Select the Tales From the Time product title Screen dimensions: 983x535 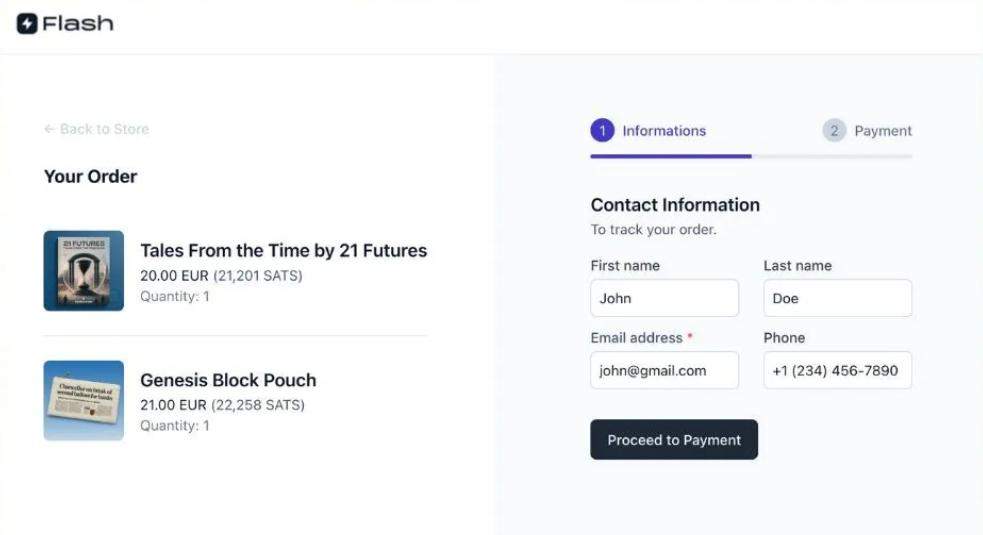(283, 250)
